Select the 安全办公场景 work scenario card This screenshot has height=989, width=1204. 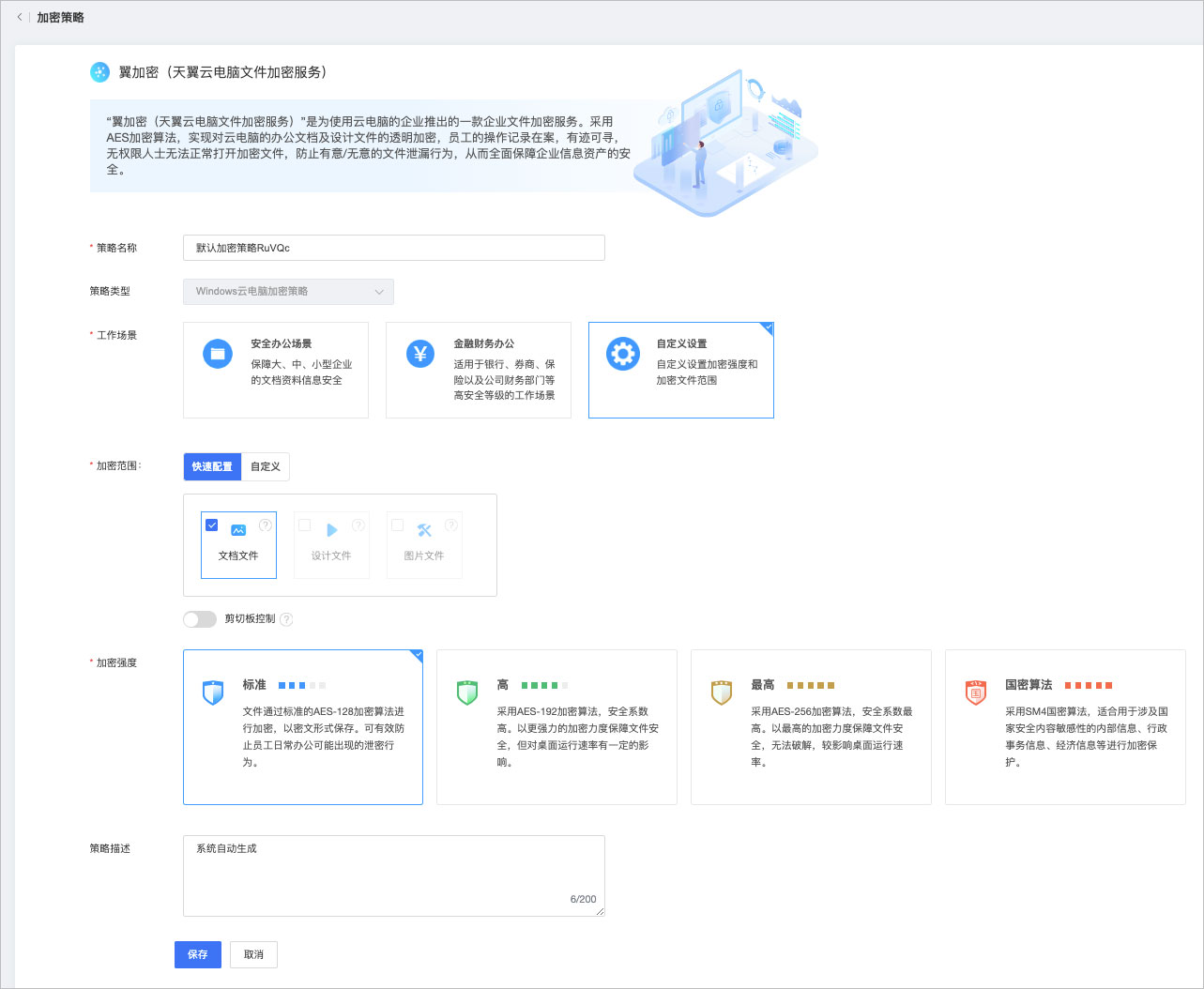coord(276,370)
